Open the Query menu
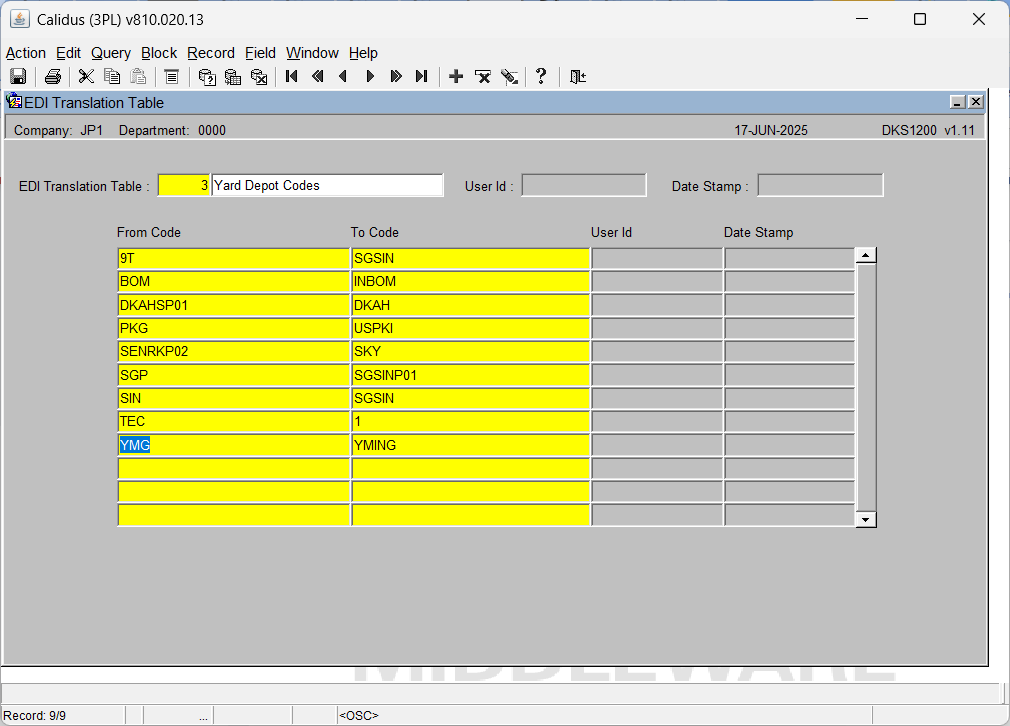The width and height of the screenshot is (1010, 726). click(111, 53)
